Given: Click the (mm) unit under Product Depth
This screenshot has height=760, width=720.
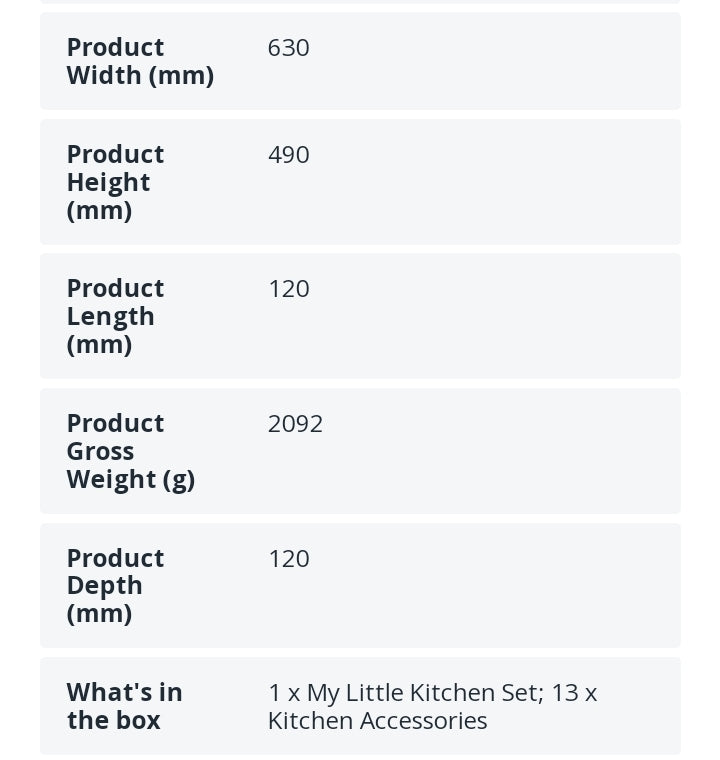Looking at the screenshot, I should click(99, 614).
